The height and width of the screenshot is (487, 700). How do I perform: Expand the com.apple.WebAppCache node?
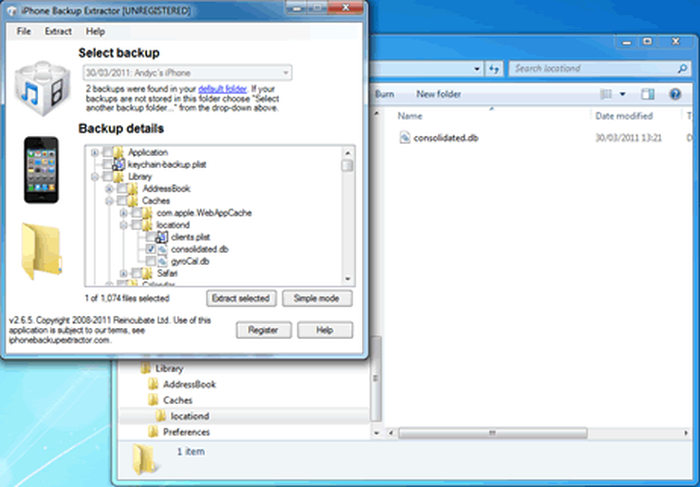click(124, 213)
